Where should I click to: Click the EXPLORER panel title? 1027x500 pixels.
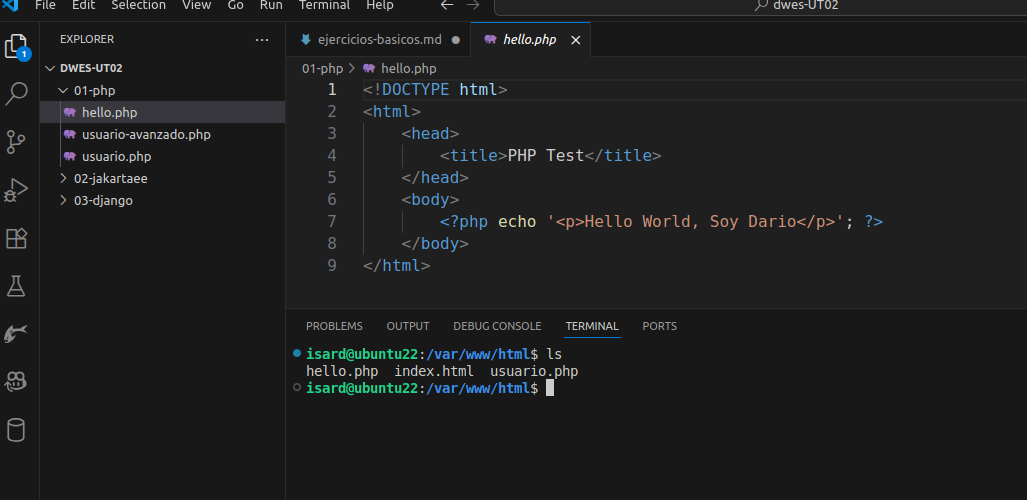pyautogui.click(x=86, y=39)
